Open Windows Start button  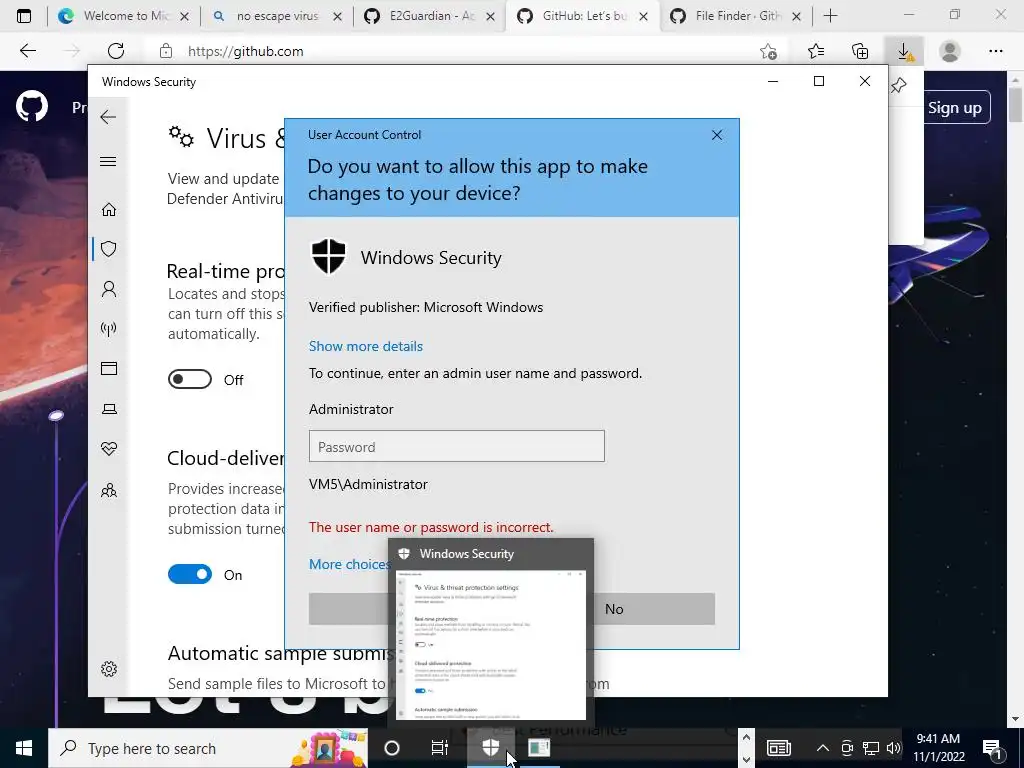(x=24, y=748)
